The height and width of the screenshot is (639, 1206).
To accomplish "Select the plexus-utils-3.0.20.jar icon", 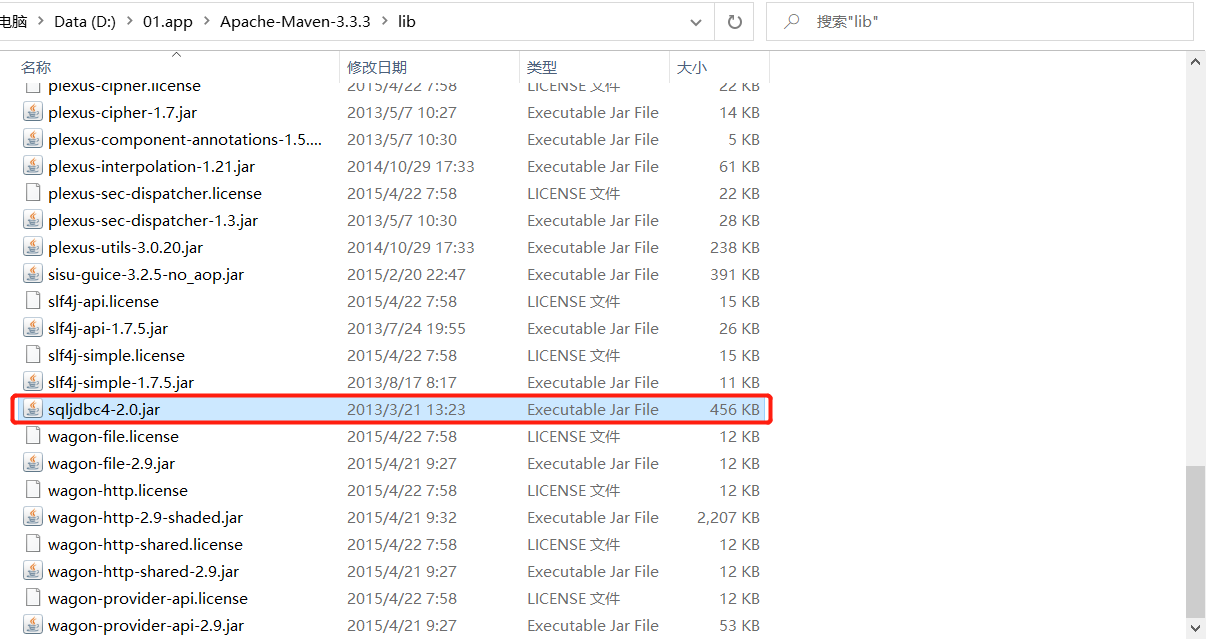I will point(33,247).
